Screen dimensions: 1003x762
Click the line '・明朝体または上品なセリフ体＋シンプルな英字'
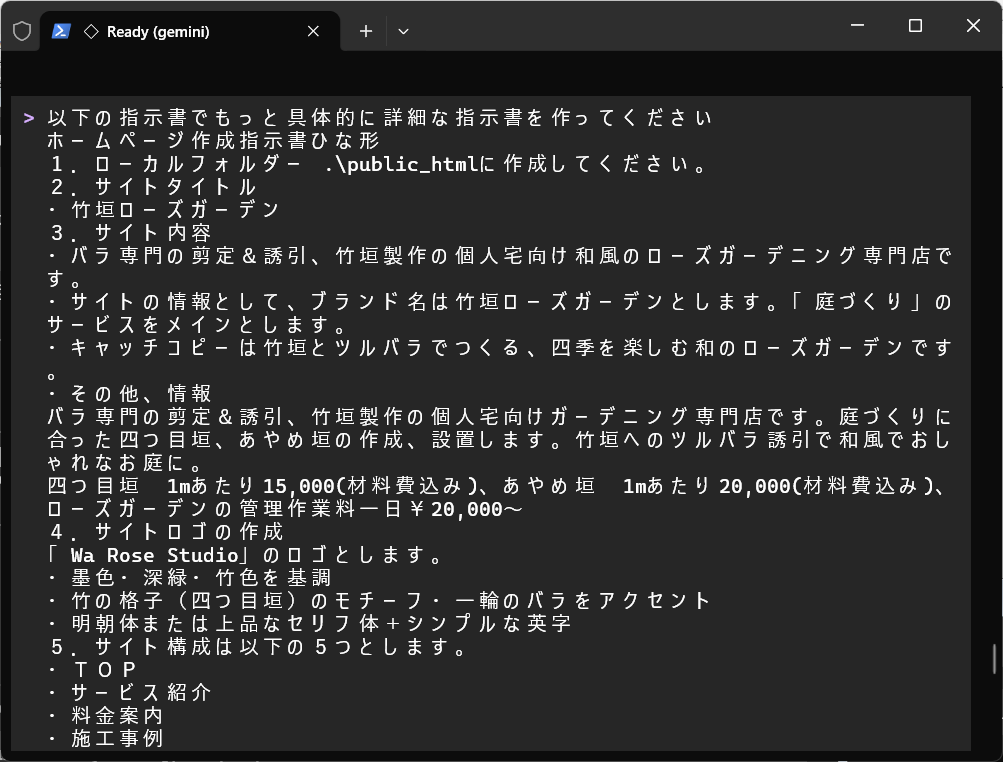point(310,623)
